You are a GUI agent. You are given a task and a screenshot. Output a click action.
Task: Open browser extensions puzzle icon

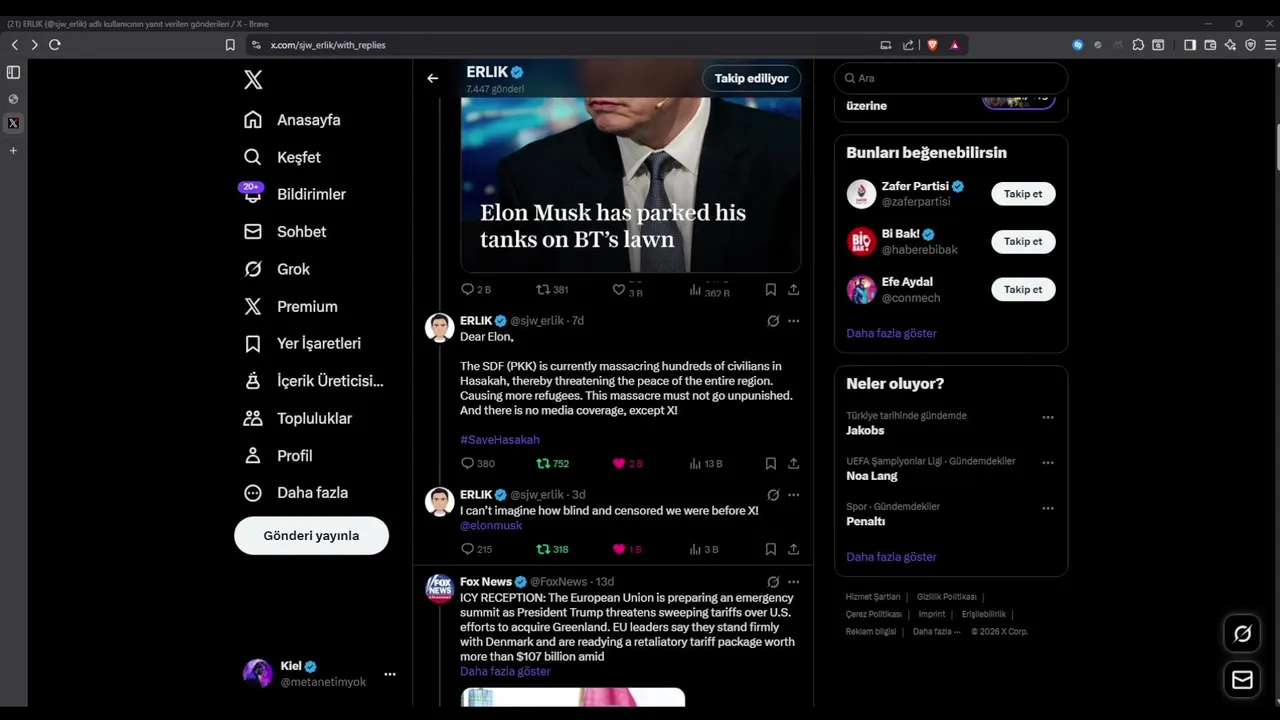pos(1138,45)
